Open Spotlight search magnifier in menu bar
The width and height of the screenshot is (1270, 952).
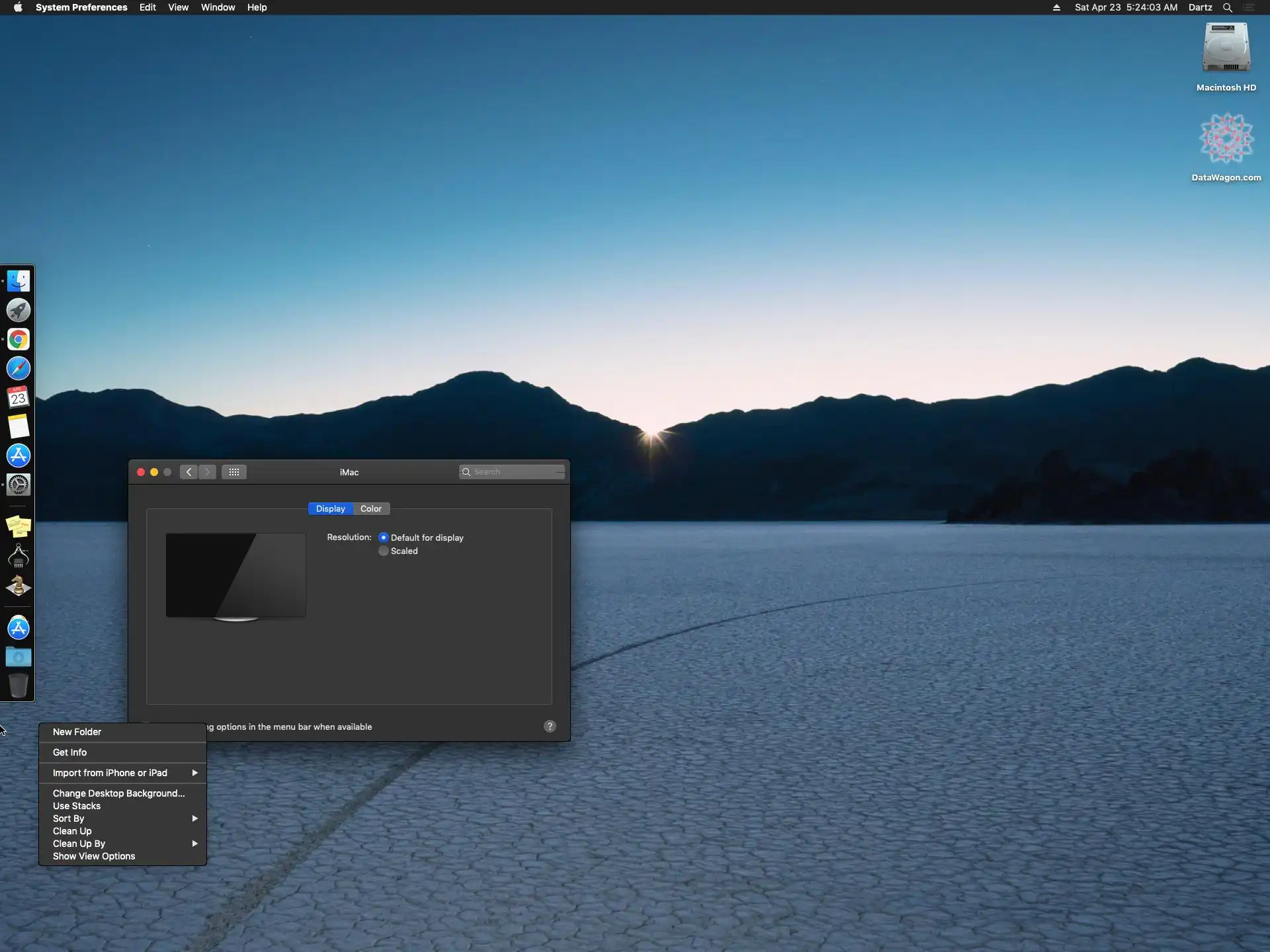click(x=1228, y=7)
